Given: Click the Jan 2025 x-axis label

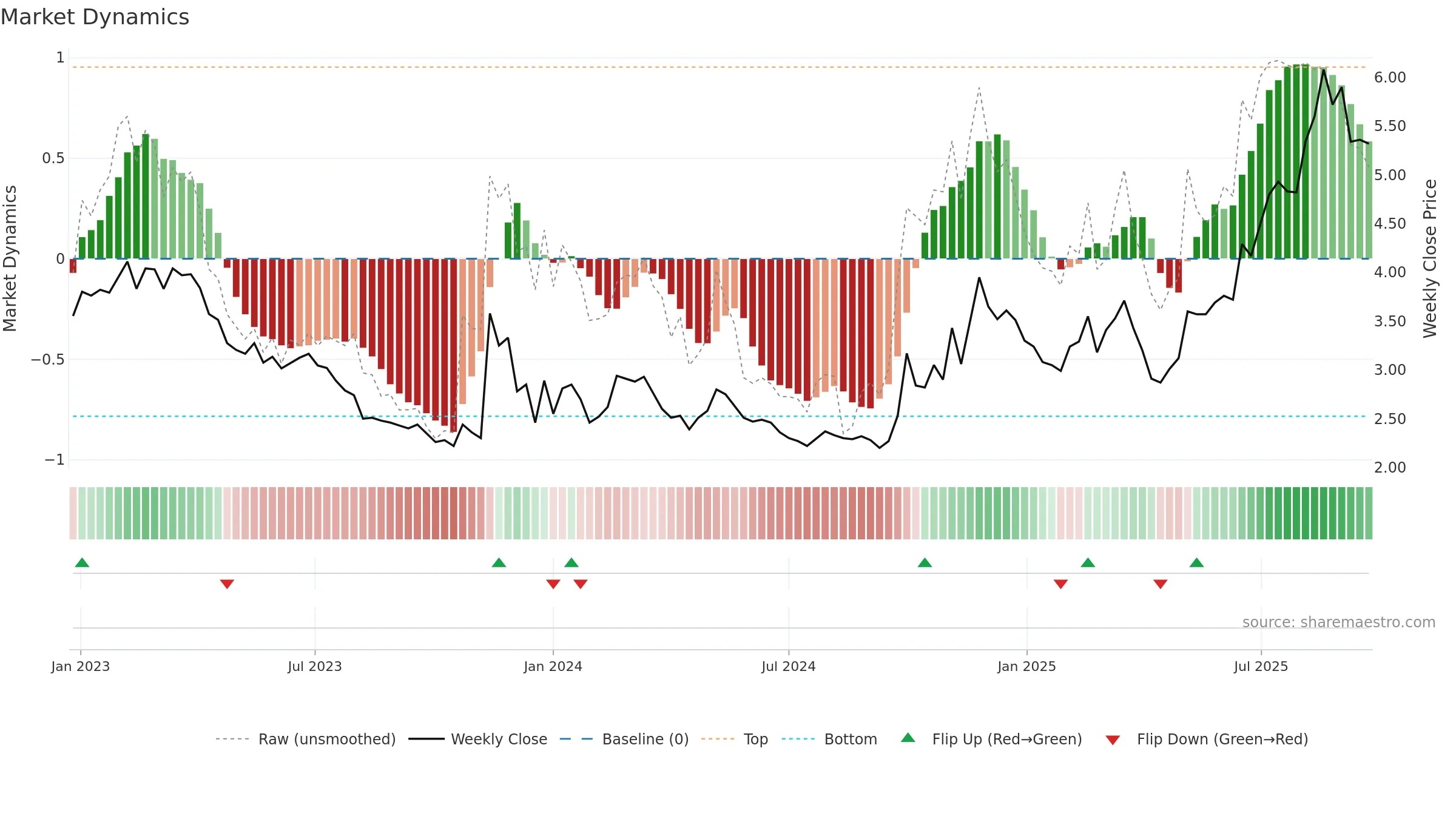Looking at the screenshot, I should (1027, 666).
